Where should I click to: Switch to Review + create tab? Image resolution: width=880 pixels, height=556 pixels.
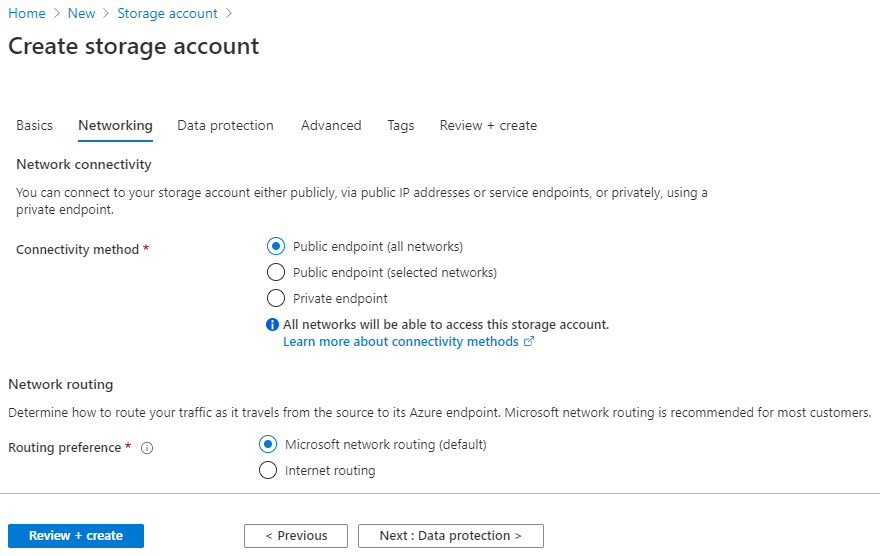[488, 126]
